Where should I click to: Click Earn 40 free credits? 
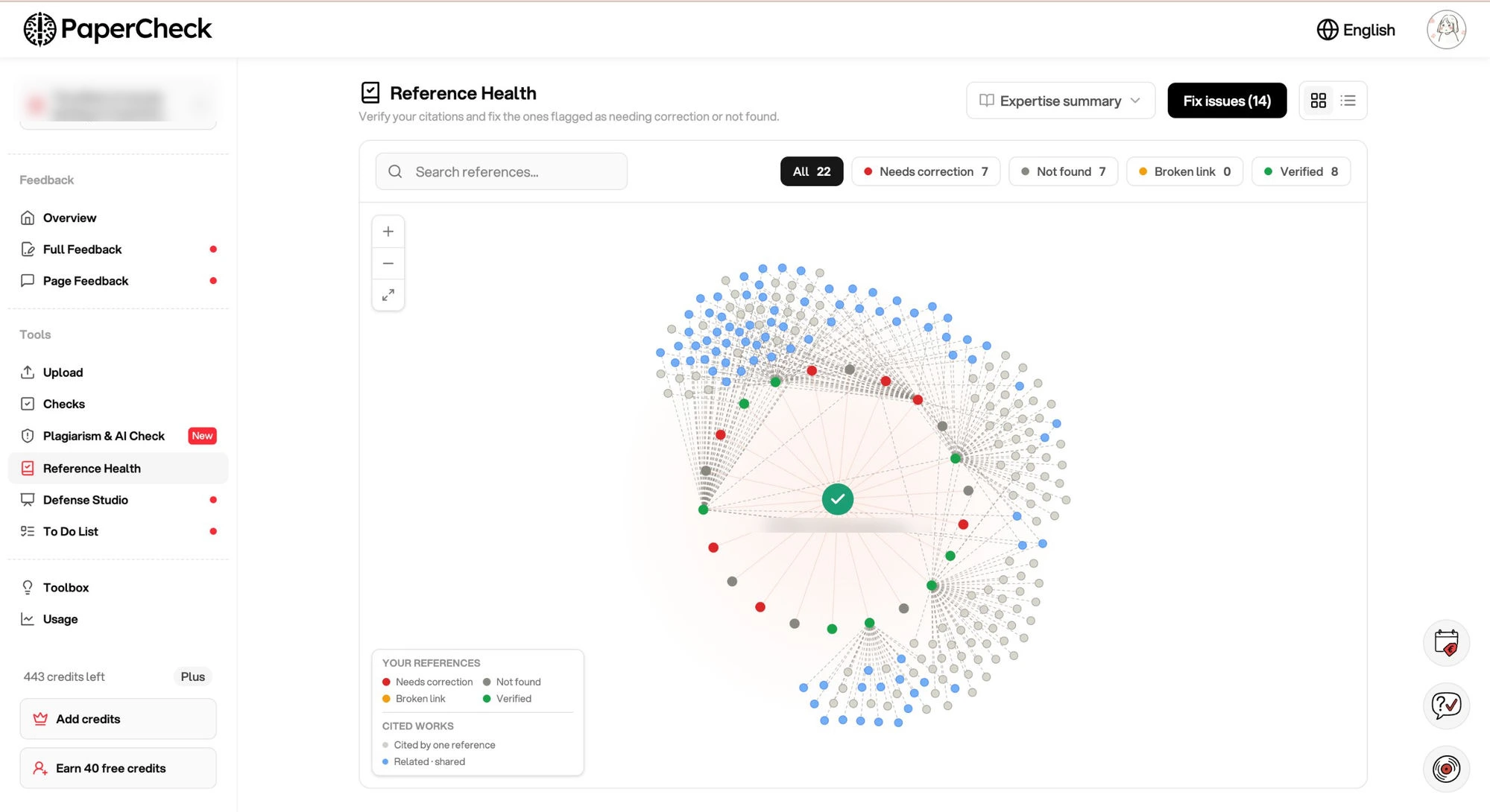(x=118, y=768)
